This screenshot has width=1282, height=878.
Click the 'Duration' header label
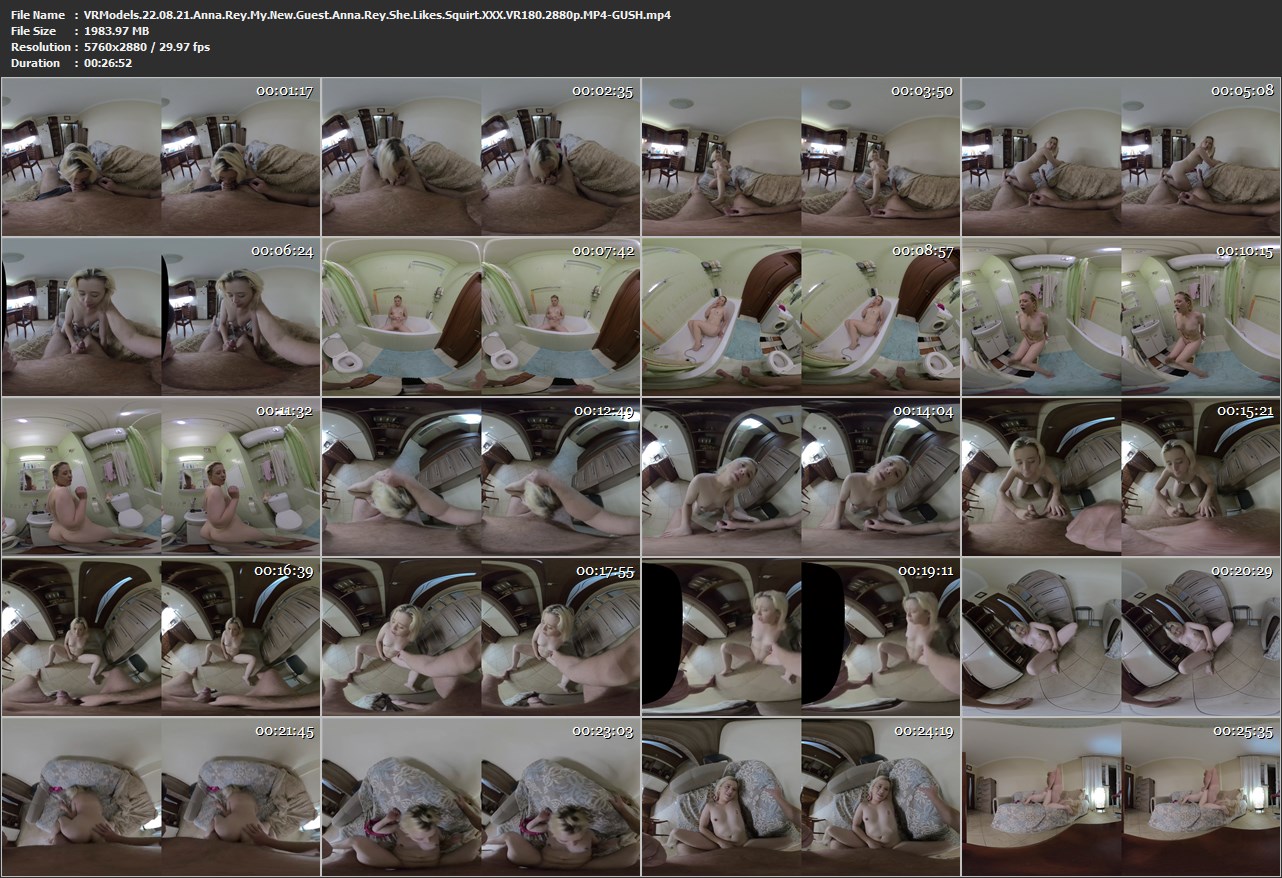click(35, 63)
